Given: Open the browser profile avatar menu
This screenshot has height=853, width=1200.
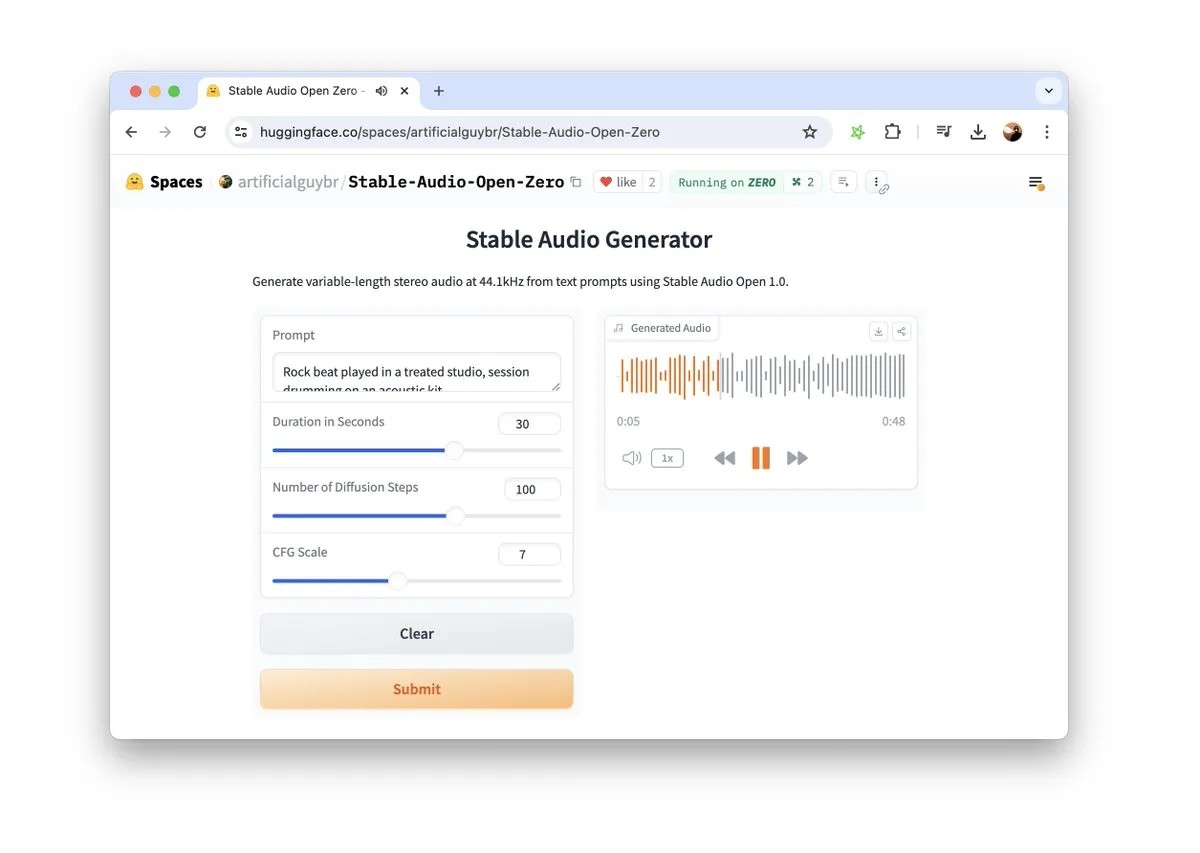Looking at the screenshot, I should point(1011,131).
